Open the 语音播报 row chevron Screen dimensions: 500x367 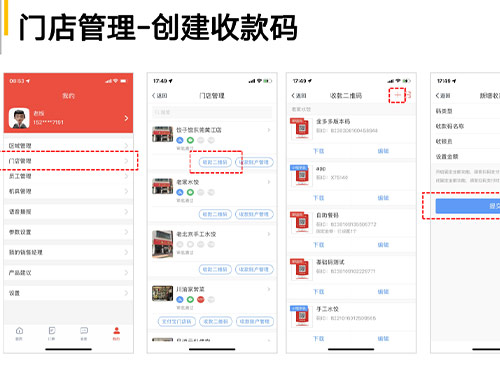click(126, 212)
